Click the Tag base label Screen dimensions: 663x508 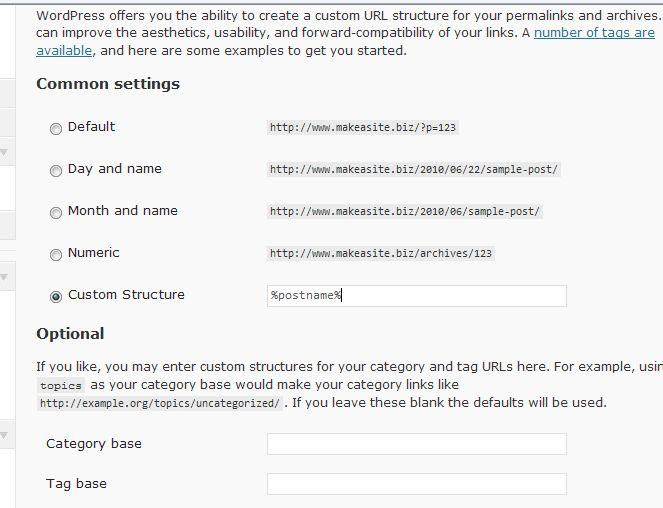pos(76,484)
